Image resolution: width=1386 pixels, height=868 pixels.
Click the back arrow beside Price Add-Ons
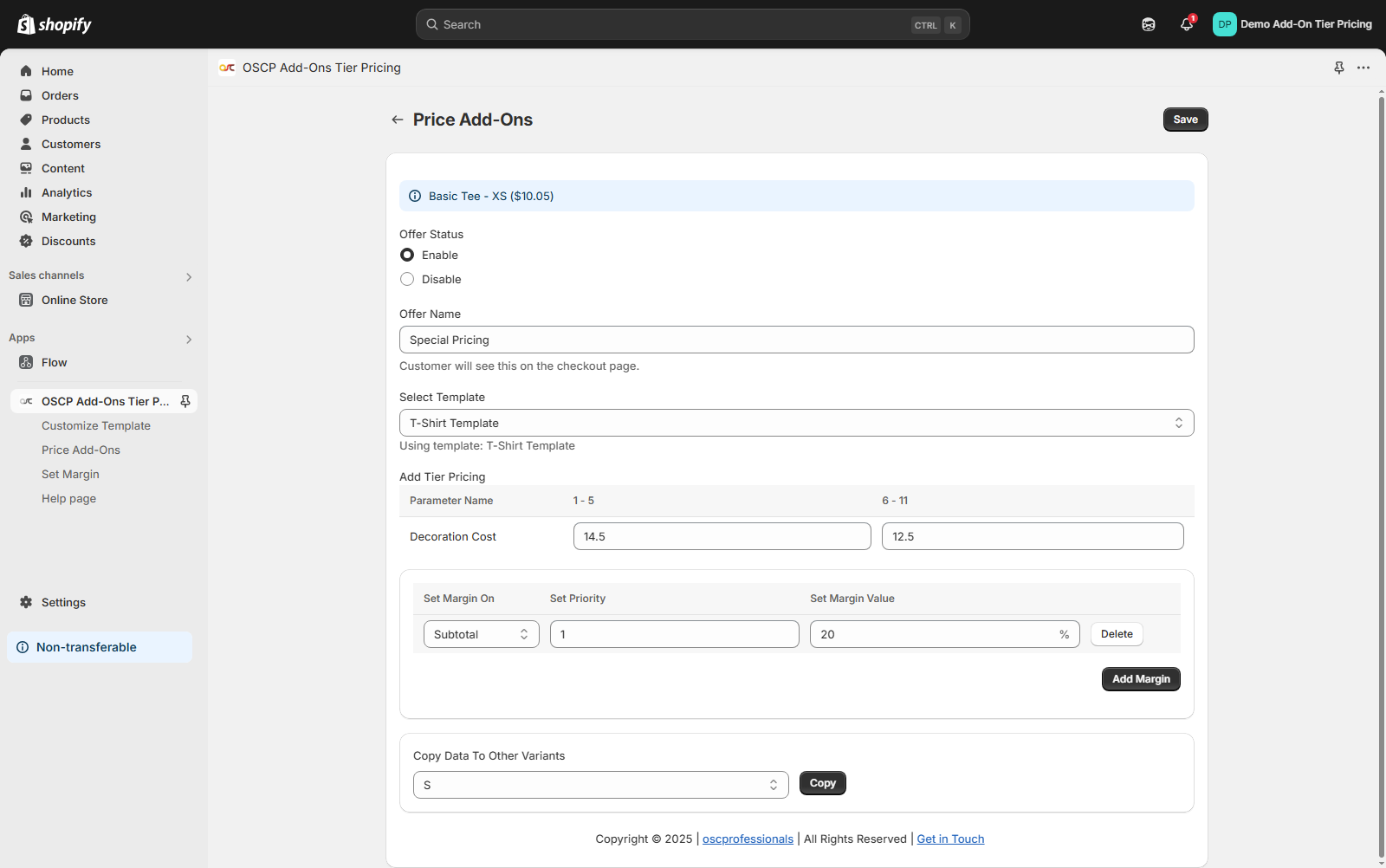(398, 120)
